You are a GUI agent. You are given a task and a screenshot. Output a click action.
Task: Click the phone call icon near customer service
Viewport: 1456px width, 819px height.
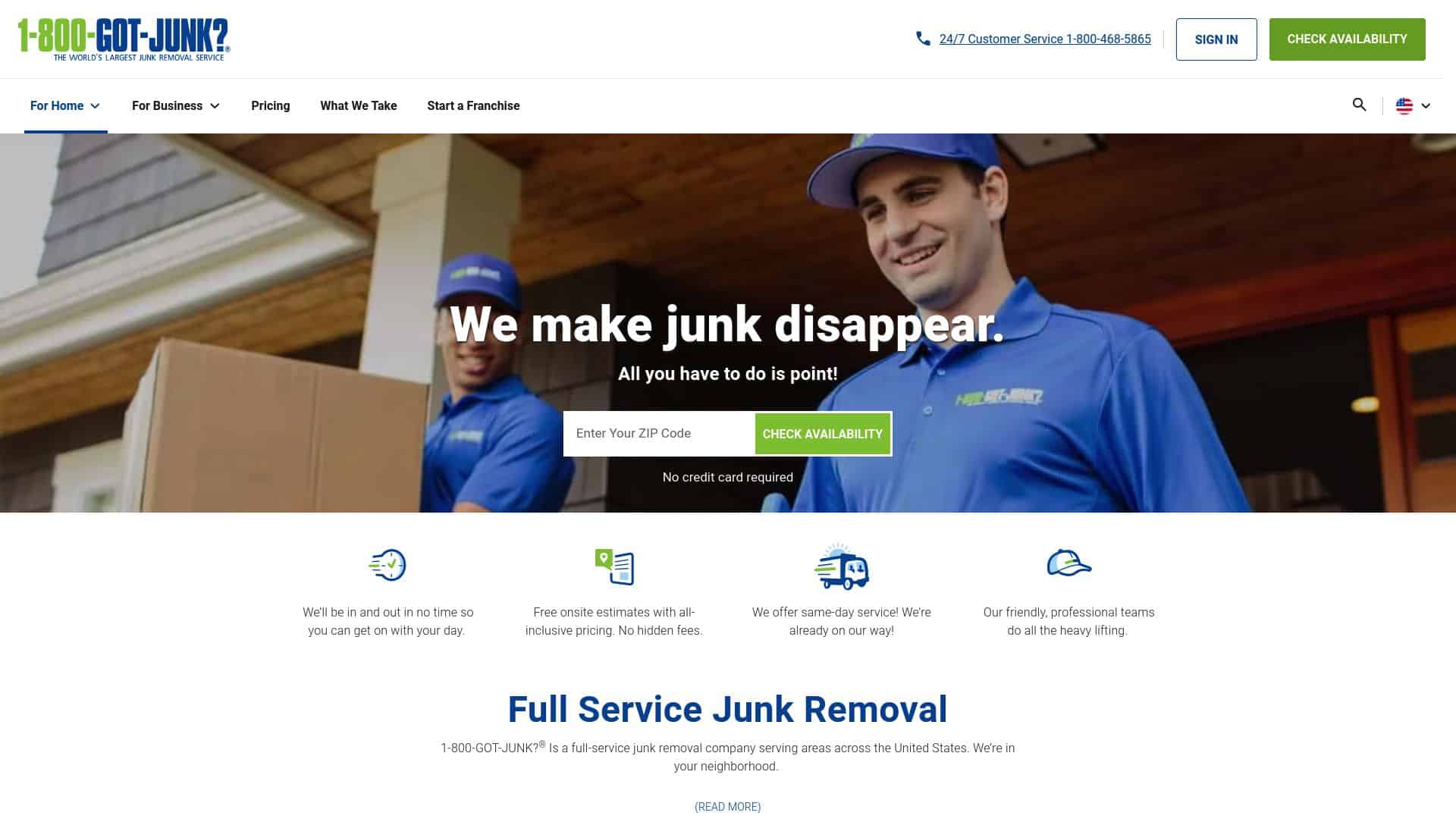pyautogui.click(x=923, y=39)
